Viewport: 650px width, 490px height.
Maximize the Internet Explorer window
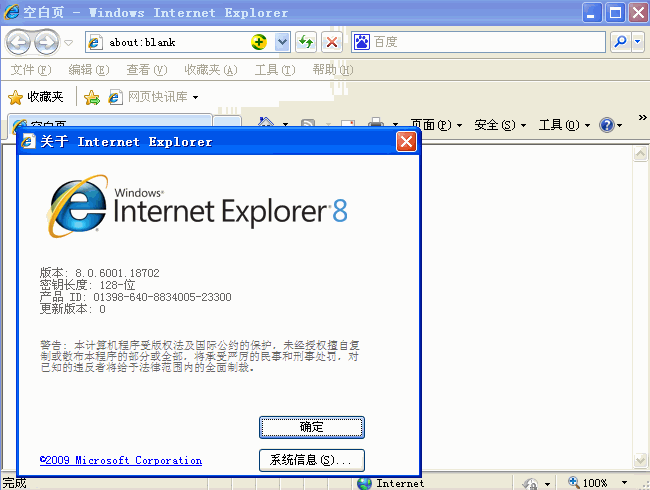coord(616,12)
